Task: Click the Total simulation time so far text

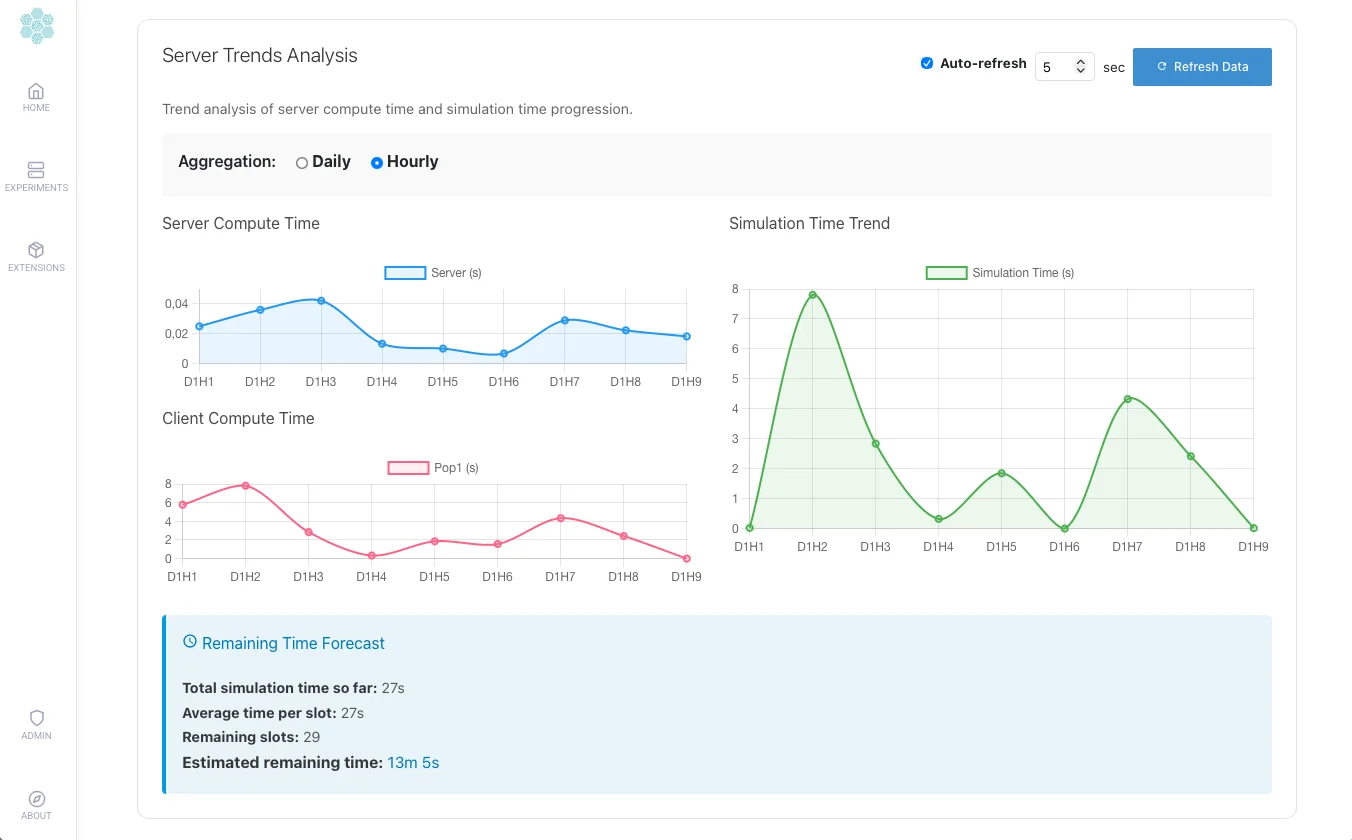Action: coord(293,688)
